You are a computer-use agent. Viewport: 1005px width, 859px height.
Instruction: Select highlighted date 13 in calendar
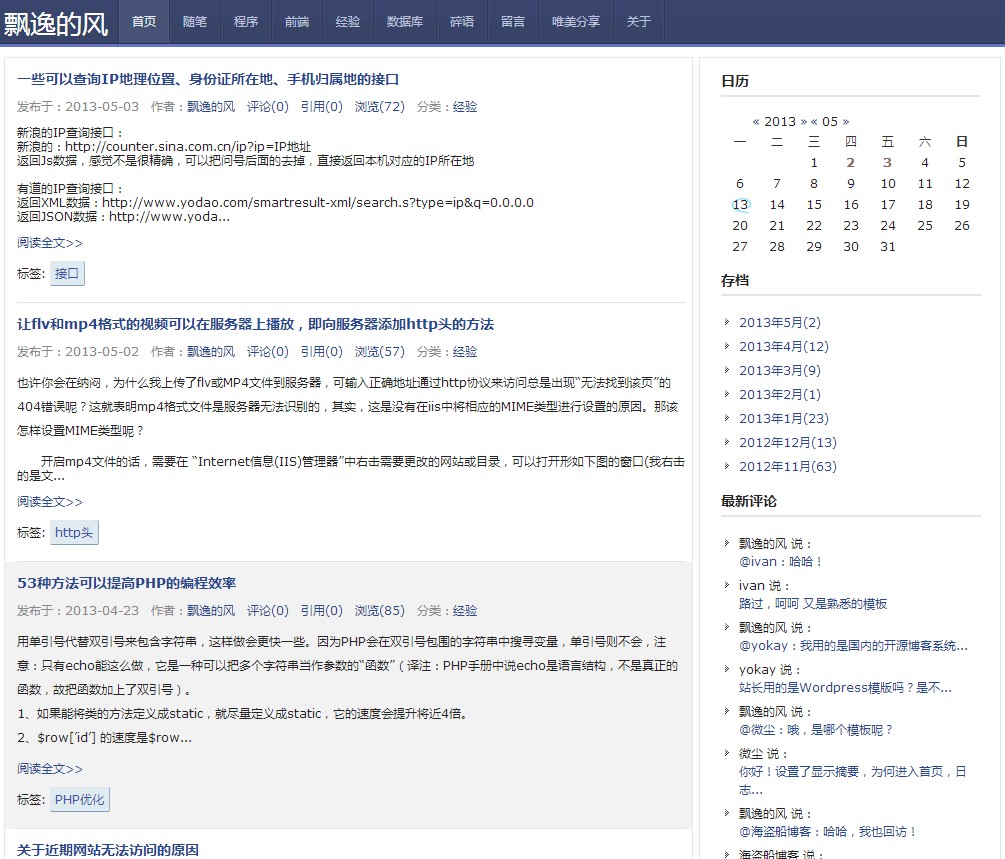[740, 205]
